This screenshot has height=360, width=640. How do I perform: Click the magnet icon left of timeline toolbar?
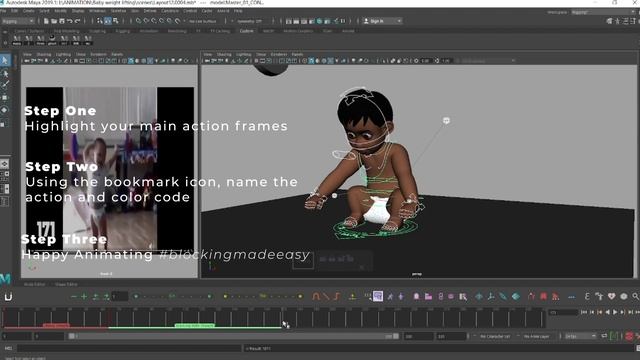[8, 297]
